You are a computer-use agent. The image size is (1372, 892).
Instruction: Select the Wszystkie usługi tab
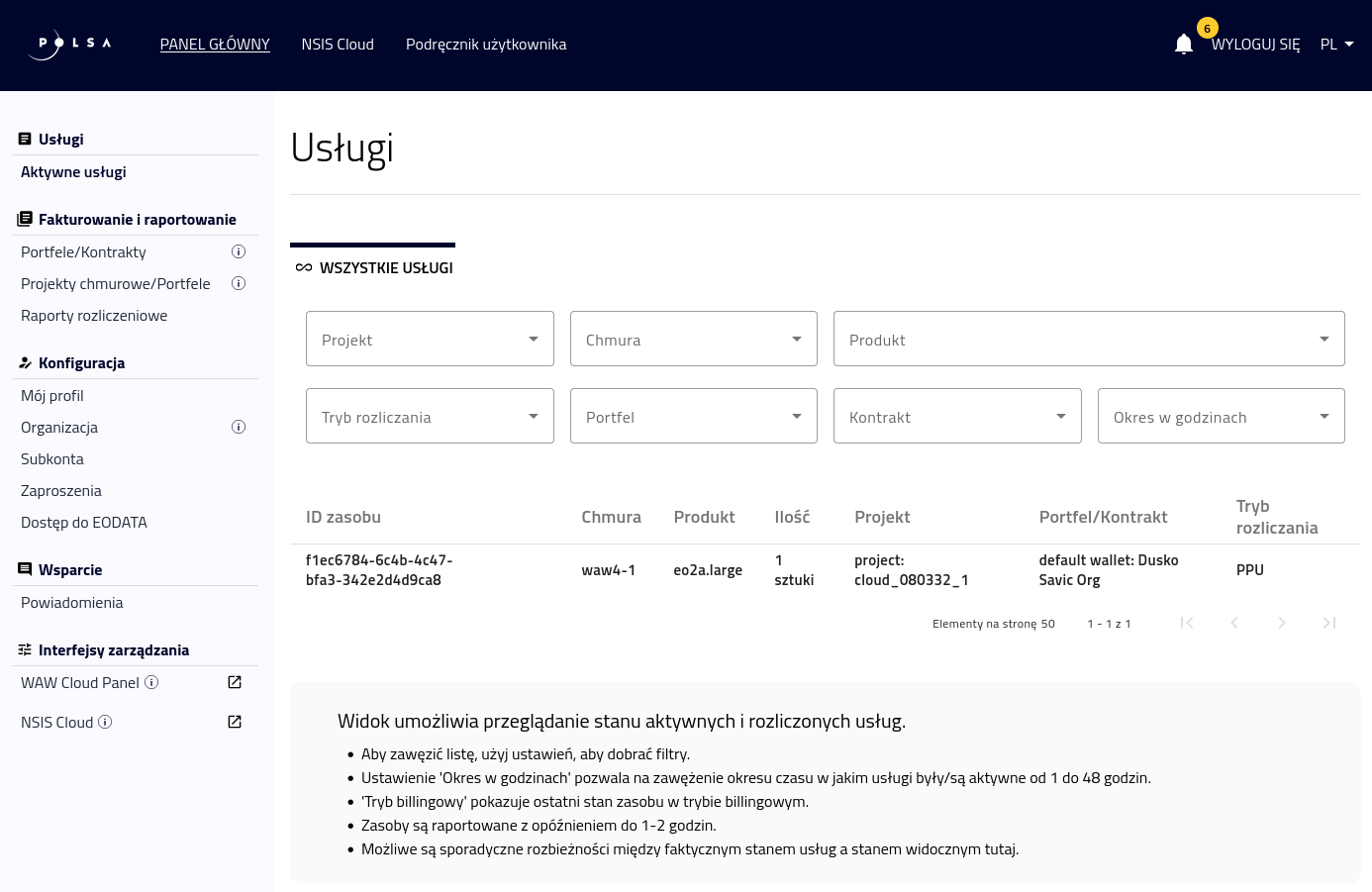[x=373, y=267]
